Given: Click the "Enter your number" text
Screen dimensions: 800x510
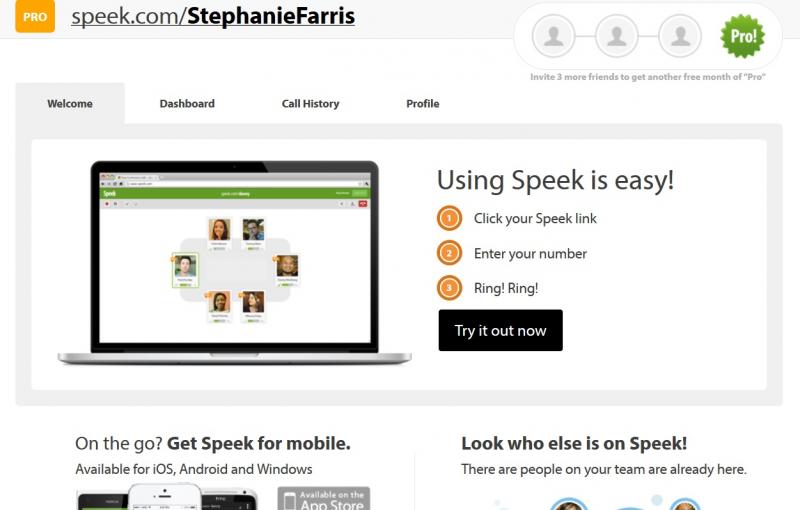Looking at the screenshot, I should point(530,253).
